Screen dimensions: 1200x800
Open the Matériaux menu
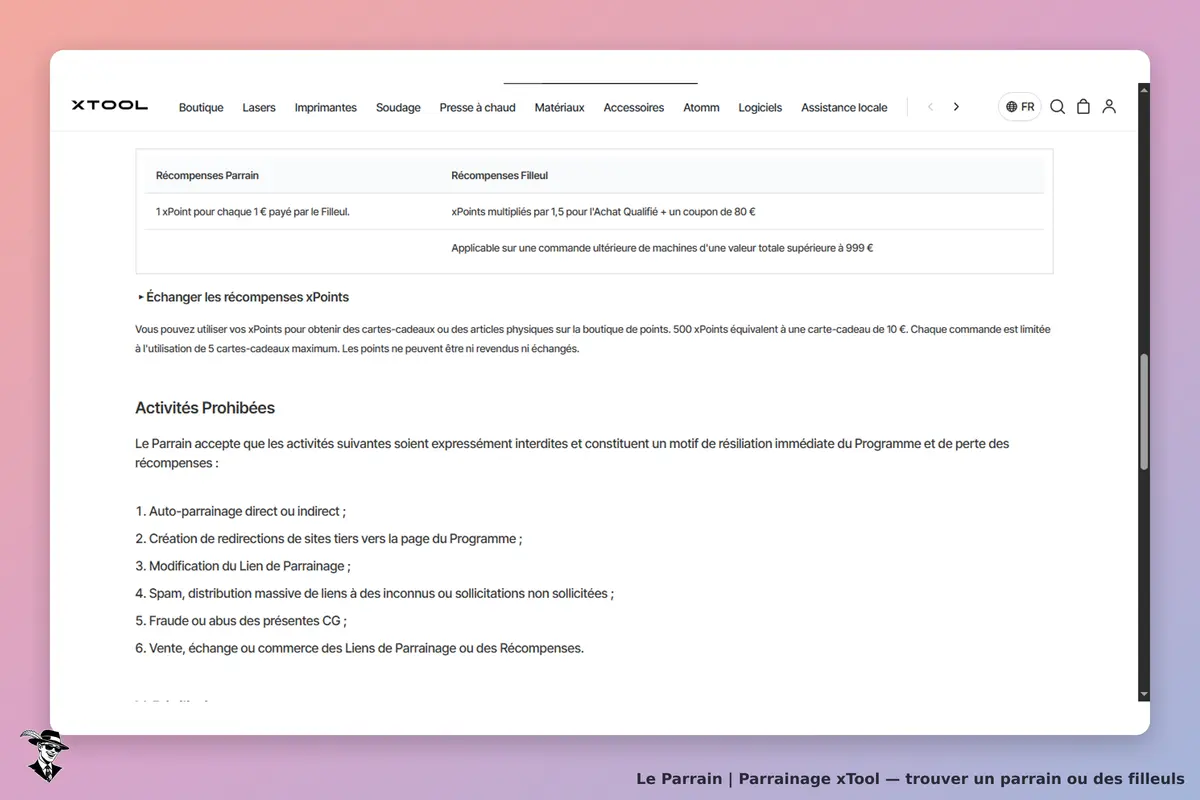(x=560, y=107)
